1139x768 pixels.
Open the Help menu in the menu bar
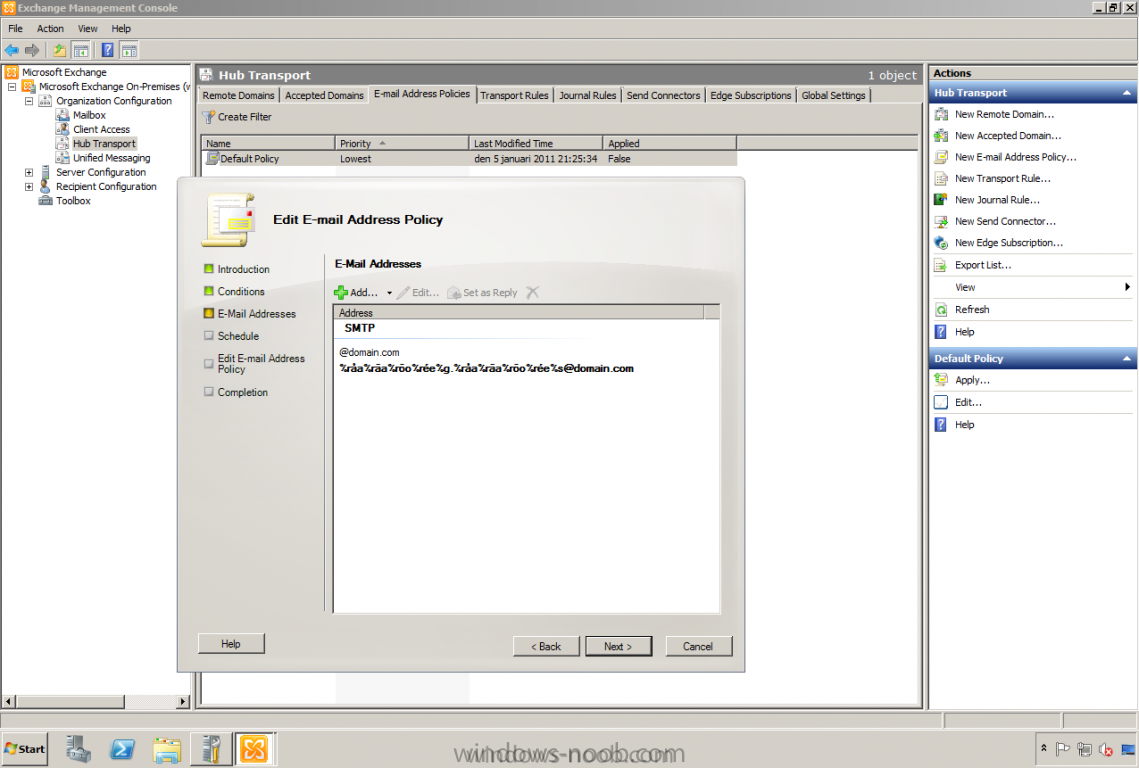click(x=121, y=28)
